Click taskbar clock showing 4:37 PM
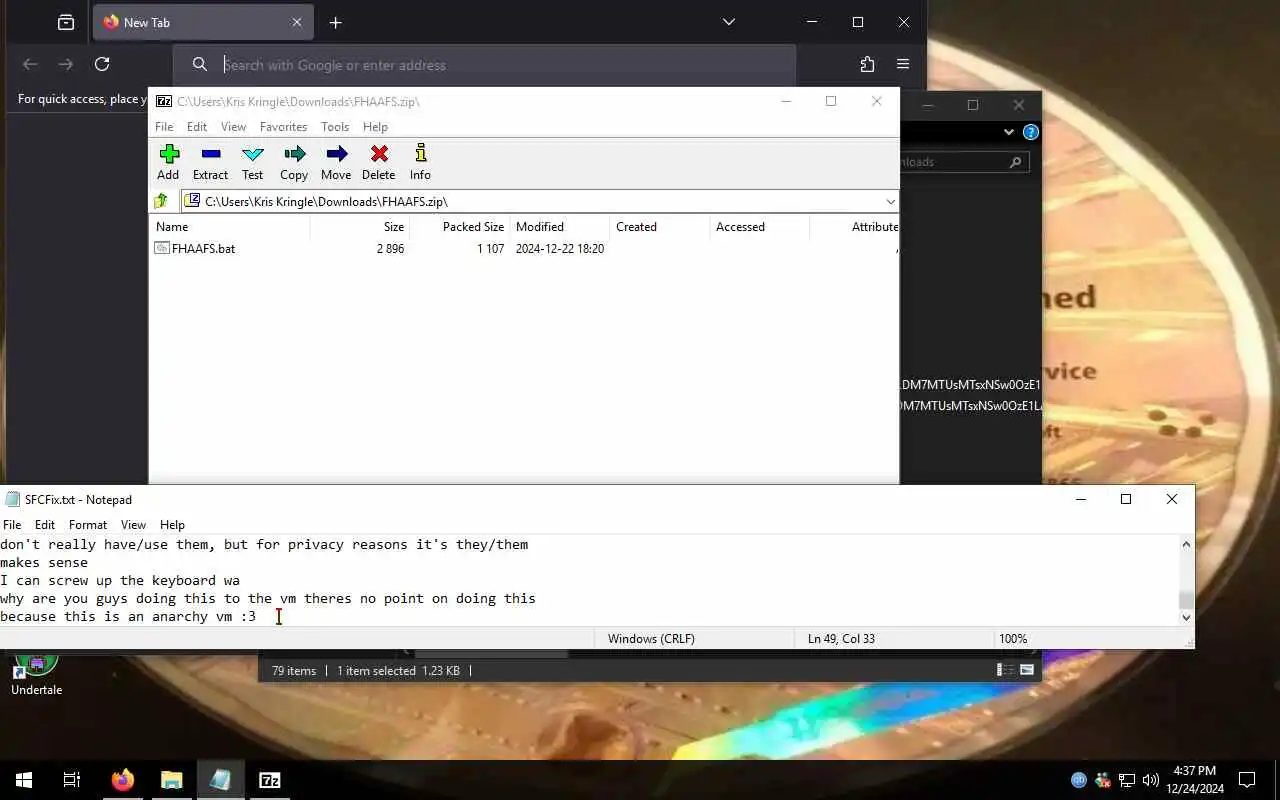This screenshot has height=800, width=1280. 1194,780
